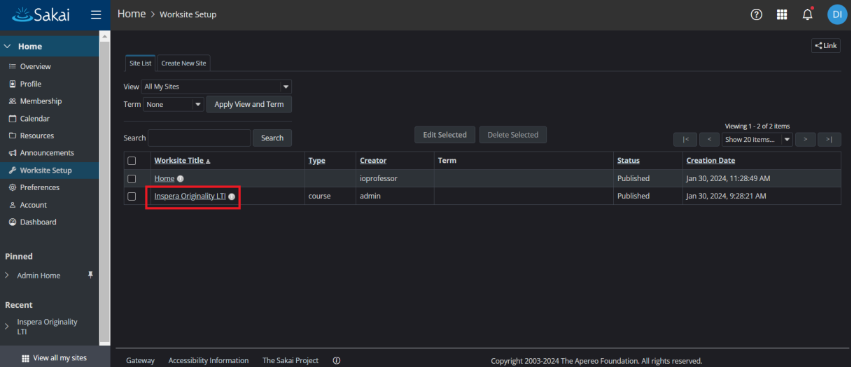
Task: Open the Gateway footer link
Action: [x=140, y=360]
